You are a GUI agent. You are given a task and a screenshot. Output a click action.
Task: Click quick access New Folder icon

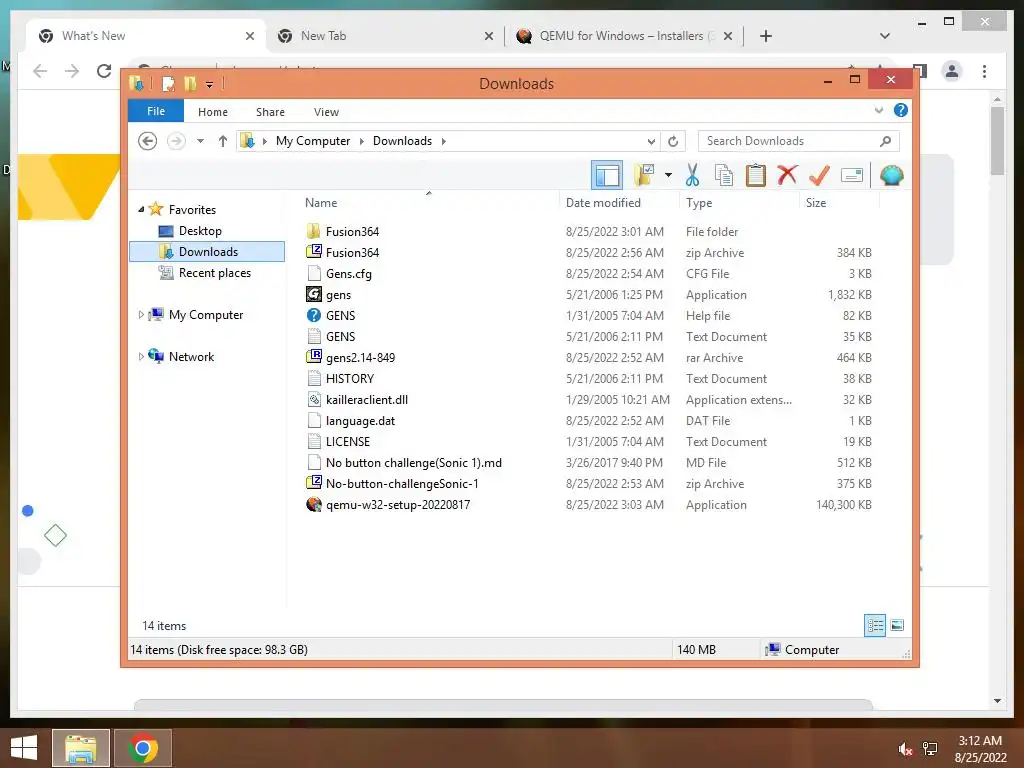(190, 84)
